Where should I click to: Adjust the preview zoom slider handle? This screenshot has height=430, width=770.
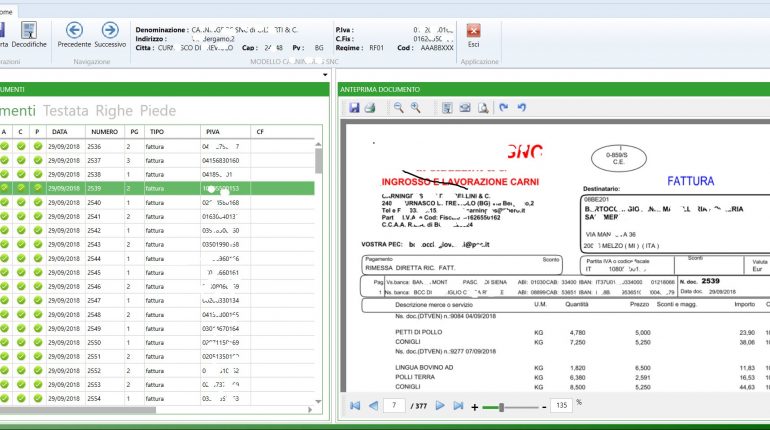501,407
